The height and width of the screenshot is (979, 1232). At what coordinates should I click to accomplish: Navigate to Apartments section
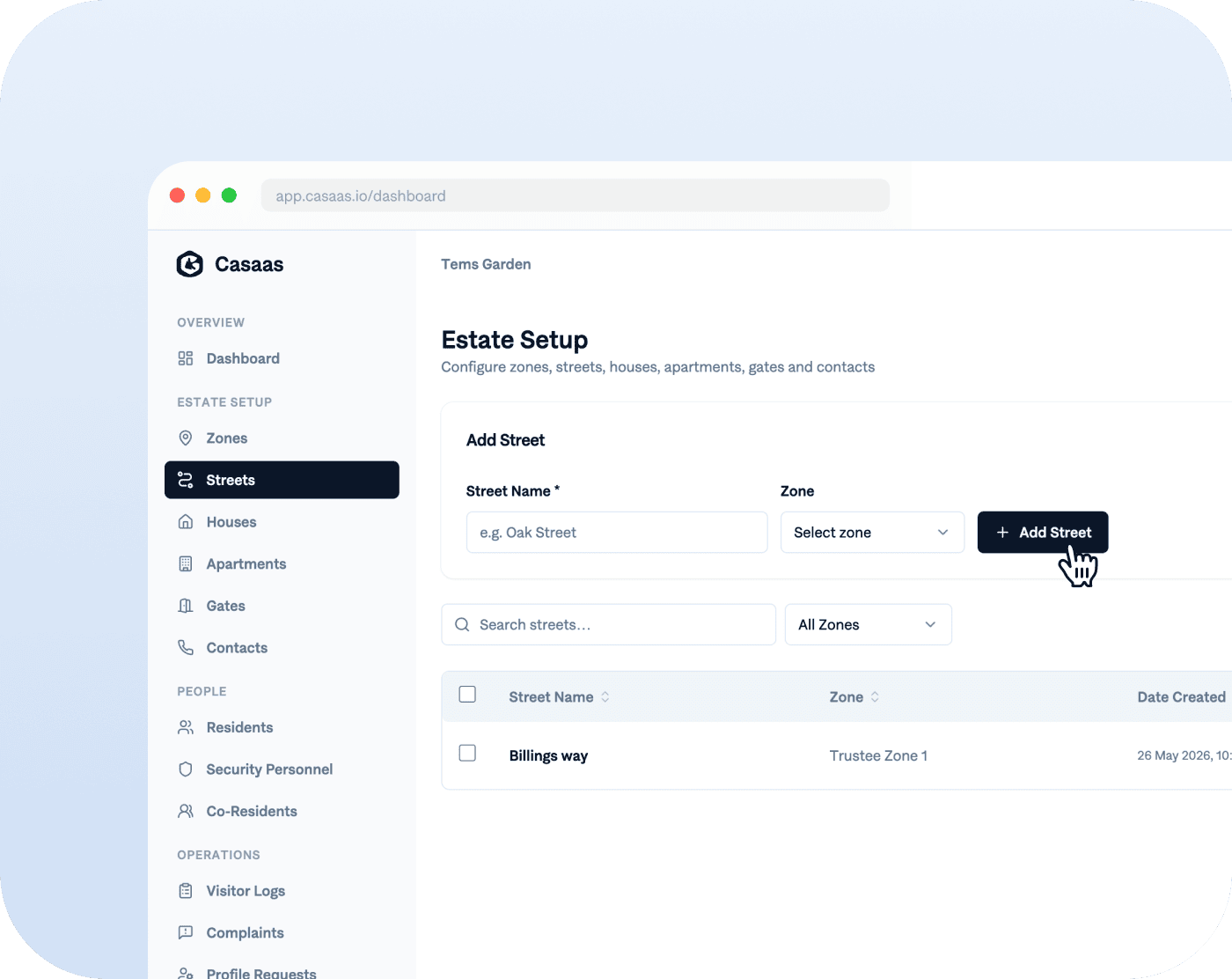point(282,564)
